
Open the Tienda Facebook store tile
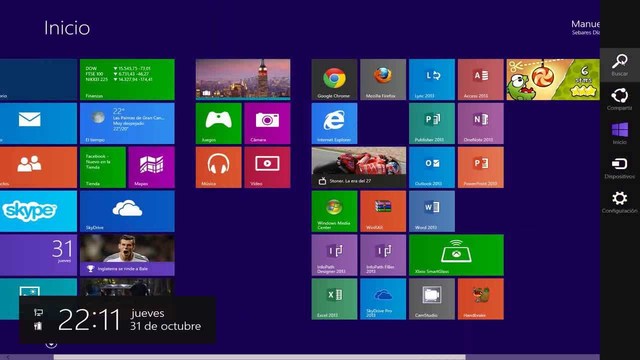pyautogui.click(x=102, y=167)
